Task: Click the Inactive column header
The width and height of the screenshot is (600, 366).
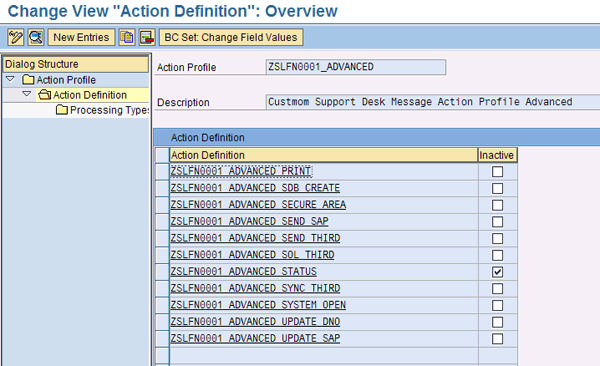Action: click(497, 155)
